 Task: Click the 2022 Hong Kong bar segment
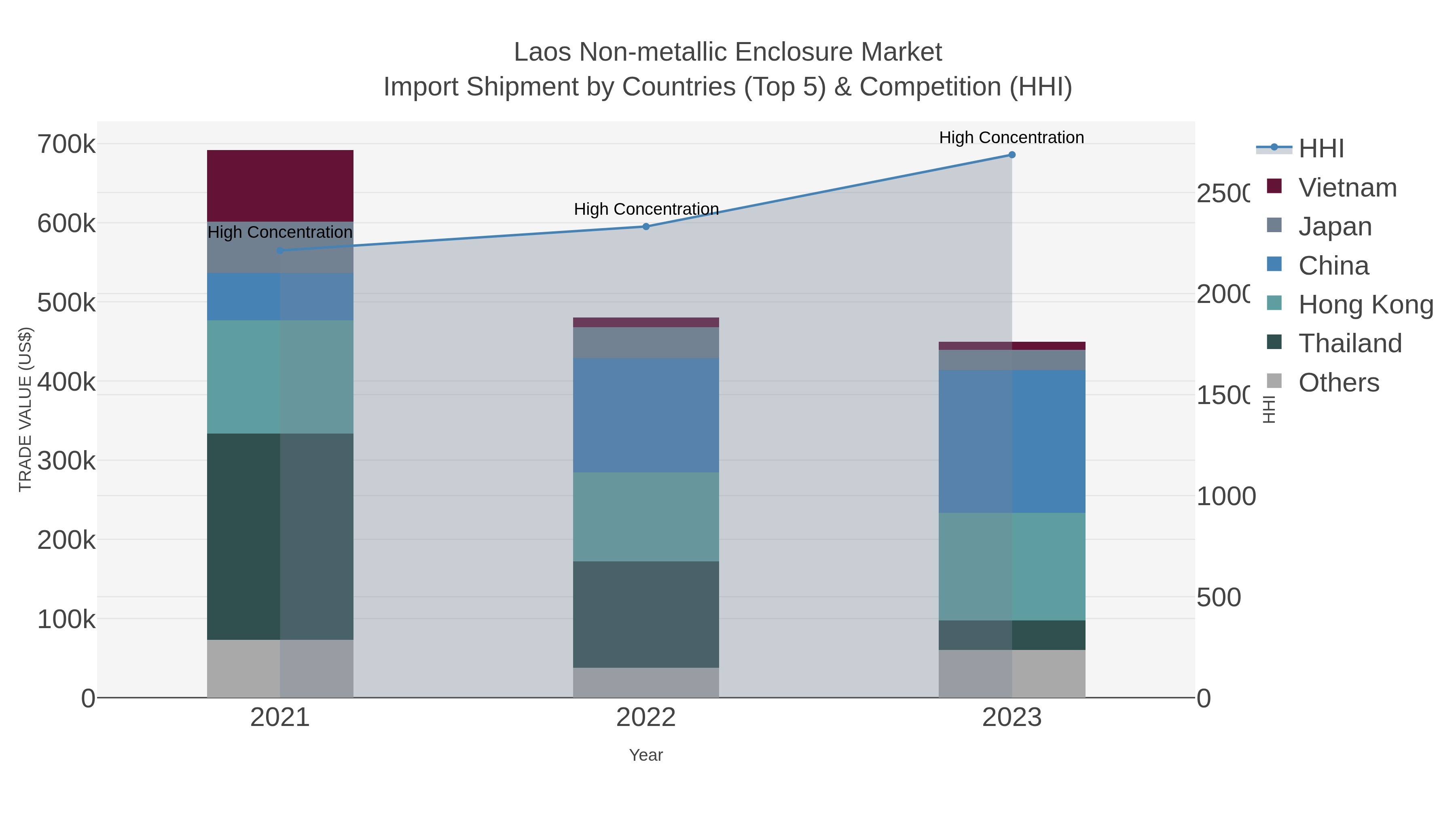click(x=646, y=516)
